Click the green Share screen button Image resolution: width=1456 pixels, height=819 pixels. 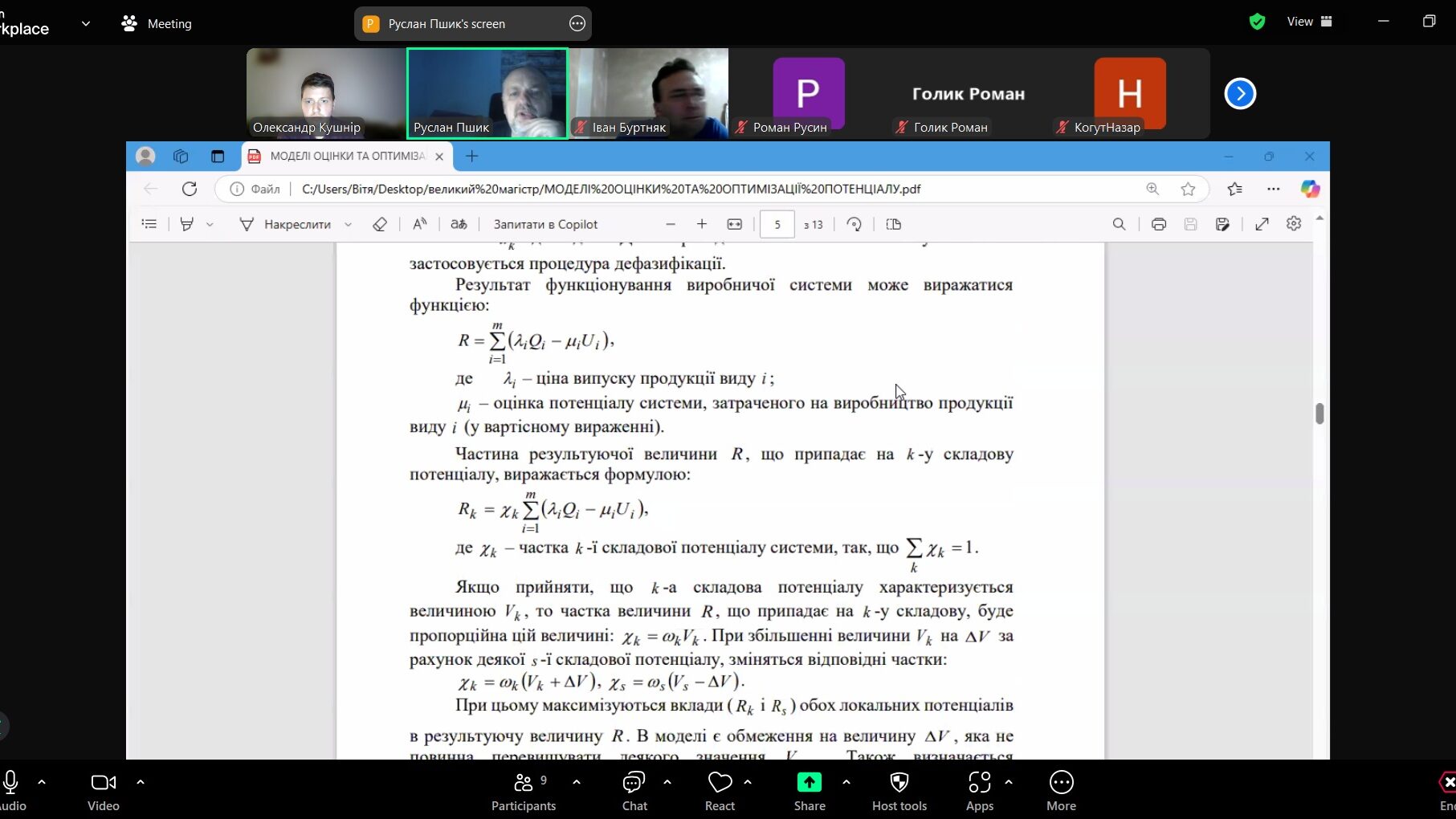click(x=809, y=791)
